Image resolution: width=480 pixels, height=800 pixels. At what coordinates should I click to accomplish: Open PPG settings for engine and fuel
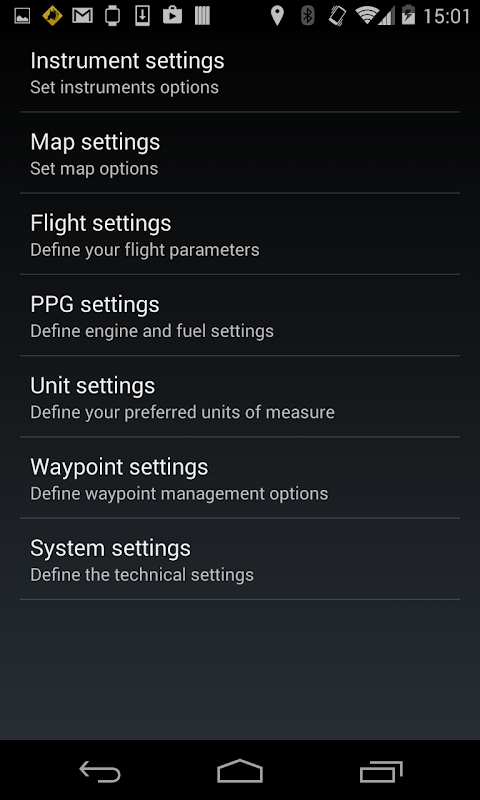(240, 315)
